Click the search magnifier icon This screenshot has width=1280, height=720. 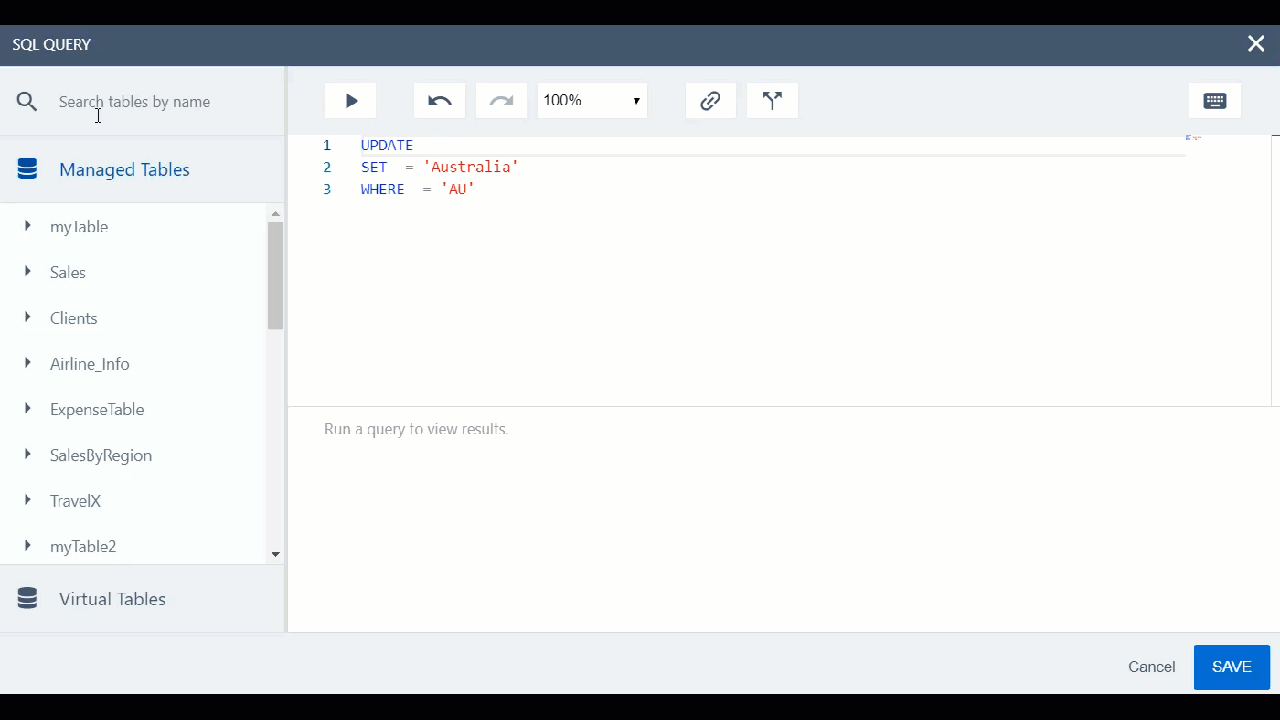(27, 102)
